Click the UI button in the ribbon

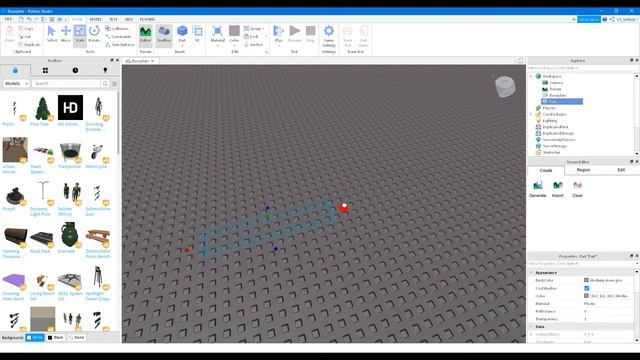[198, 34]
